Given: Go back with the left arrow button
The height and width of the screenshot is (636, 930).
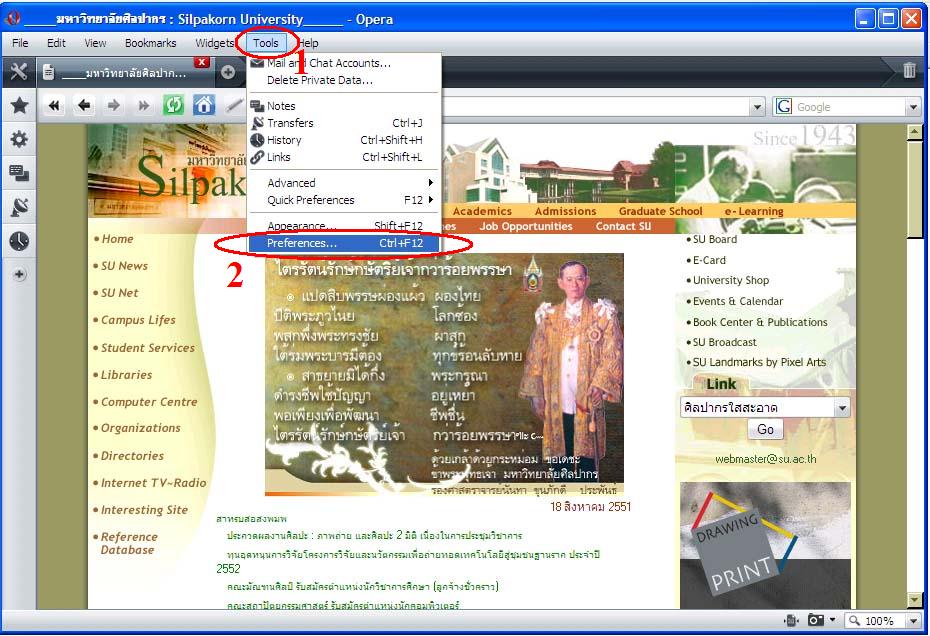Looking at the screenshot, I should pyautogui.click(x=84, y=106).
